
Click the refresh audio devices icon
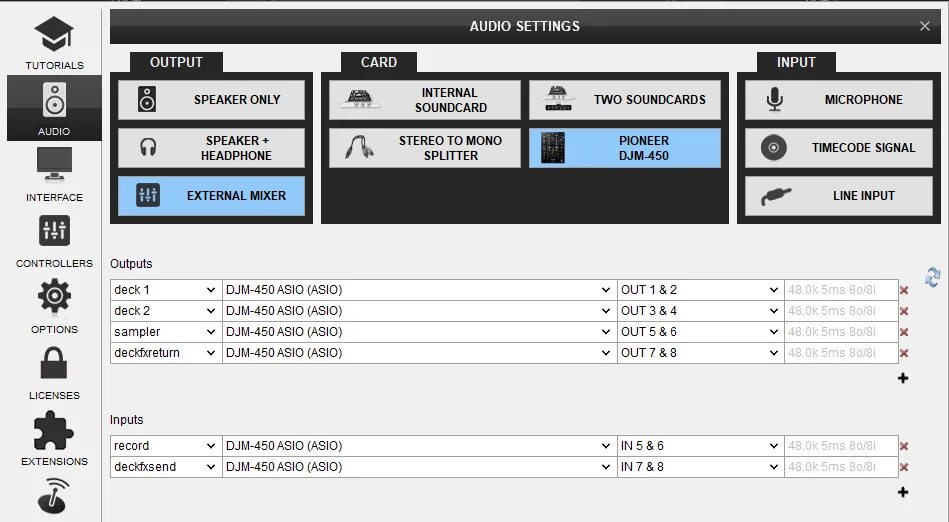(x=933, y=277)
